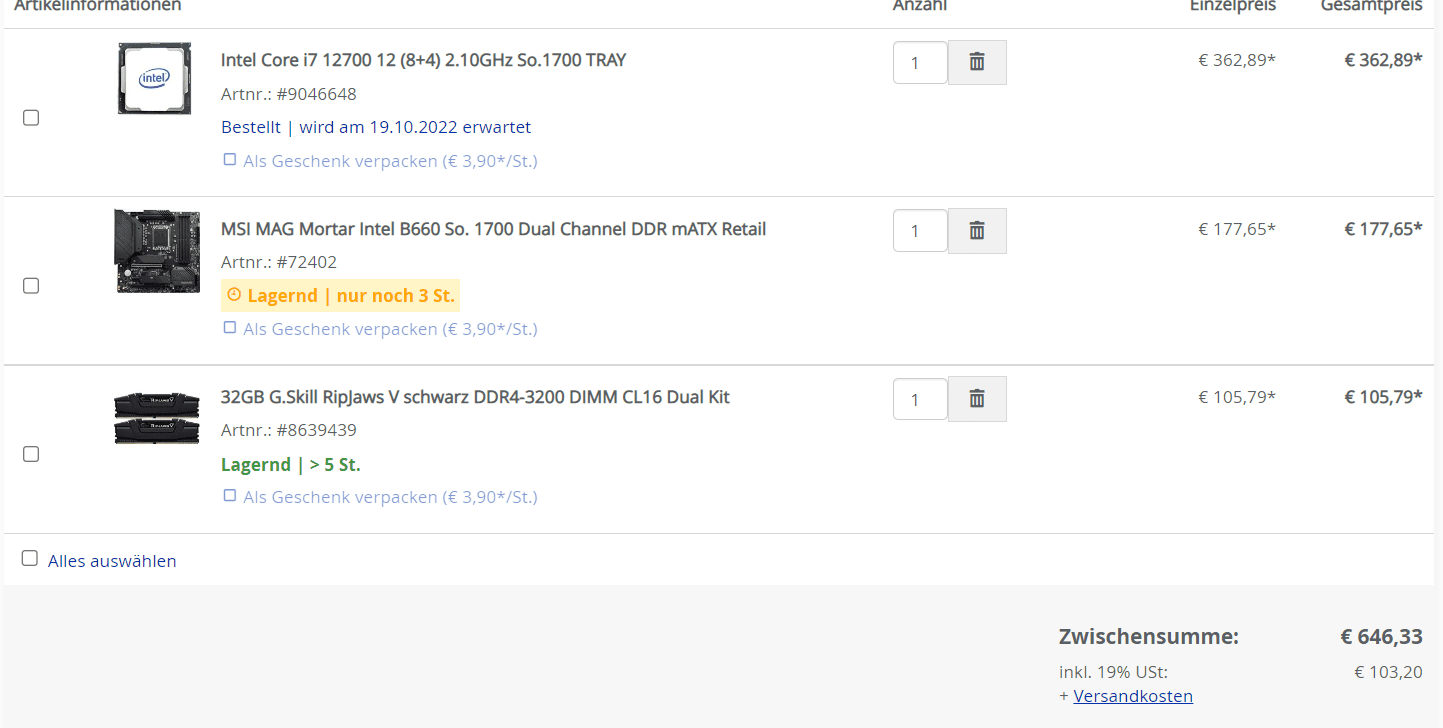Click the Zwischensumme amount € 646,33
Viewport: 1443px width, 728px height.
pos(1381,637)
